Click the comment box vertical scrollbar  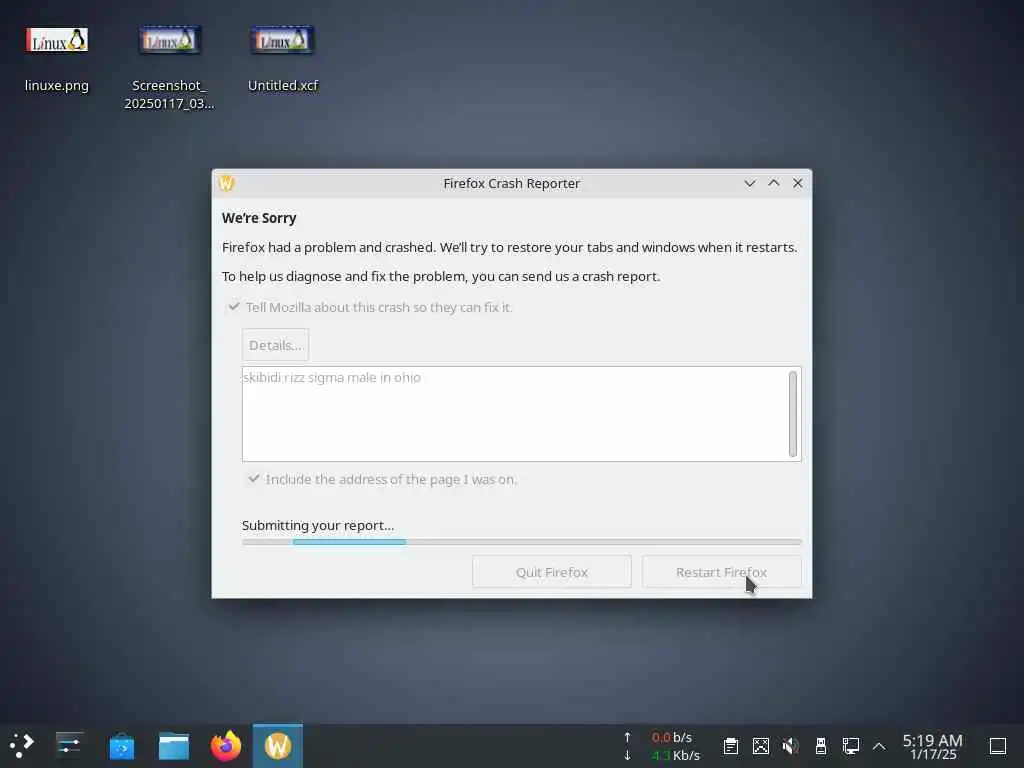pyautogui.click(x=793, y=414)
